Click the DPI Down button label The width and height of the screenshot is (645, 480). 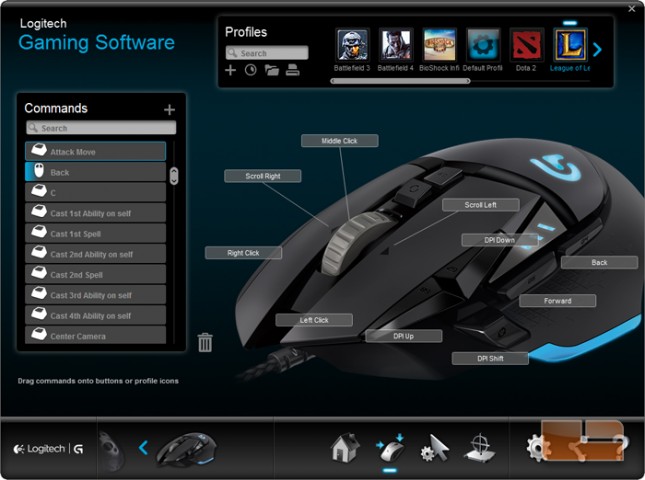(x=500, y=240)
